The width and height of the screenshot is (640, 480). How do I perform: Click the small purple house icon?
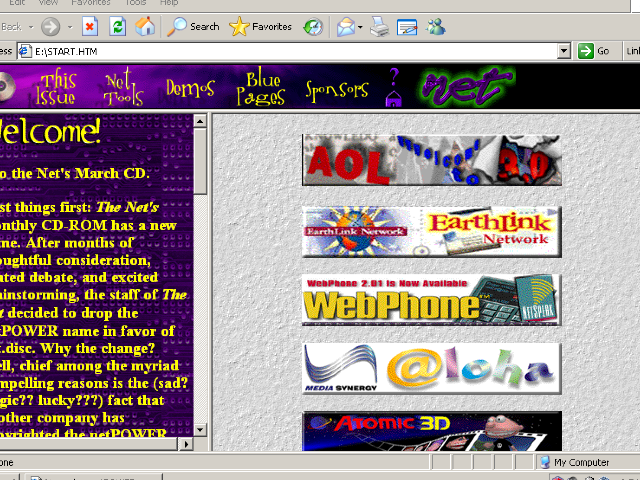393,99
